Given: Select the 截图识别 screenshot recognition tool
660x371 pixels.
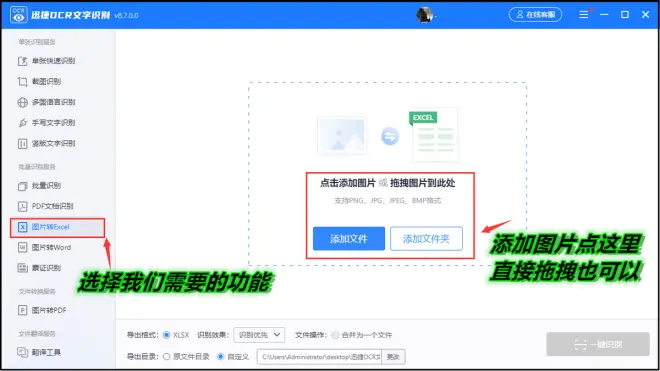Looking at the screenshot, I should pyautogui.click(x=40, y=82).
